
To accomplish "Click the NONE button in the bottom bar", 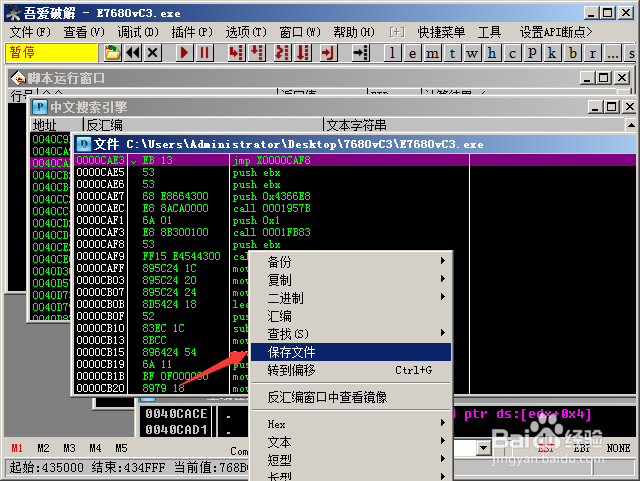I will coord(618,448).
